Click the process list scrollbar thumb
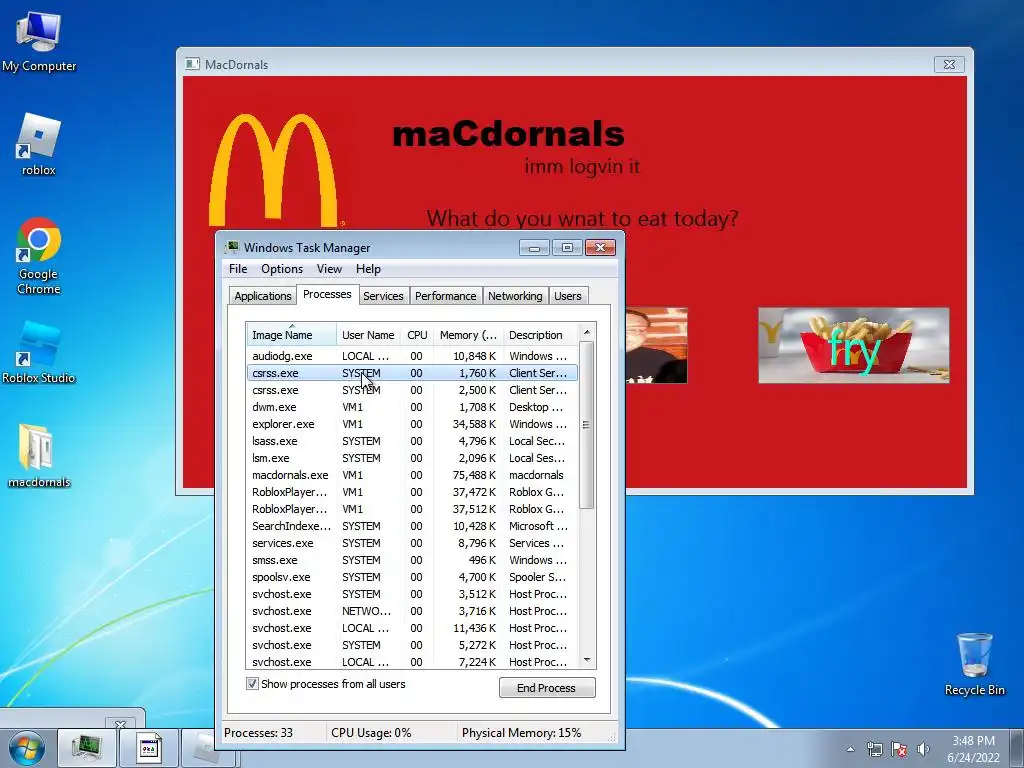Screen dimensions: 1024x768 [x=586, y=424]
